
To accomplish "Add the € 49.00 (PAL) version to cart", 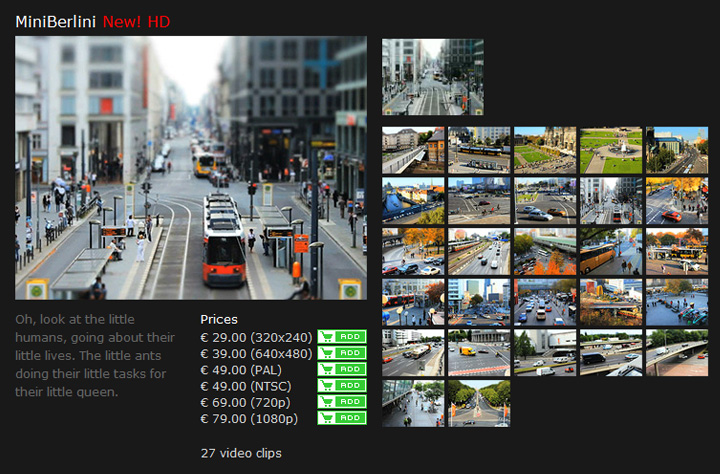I will pyautogui.click(x=342, y=369).
